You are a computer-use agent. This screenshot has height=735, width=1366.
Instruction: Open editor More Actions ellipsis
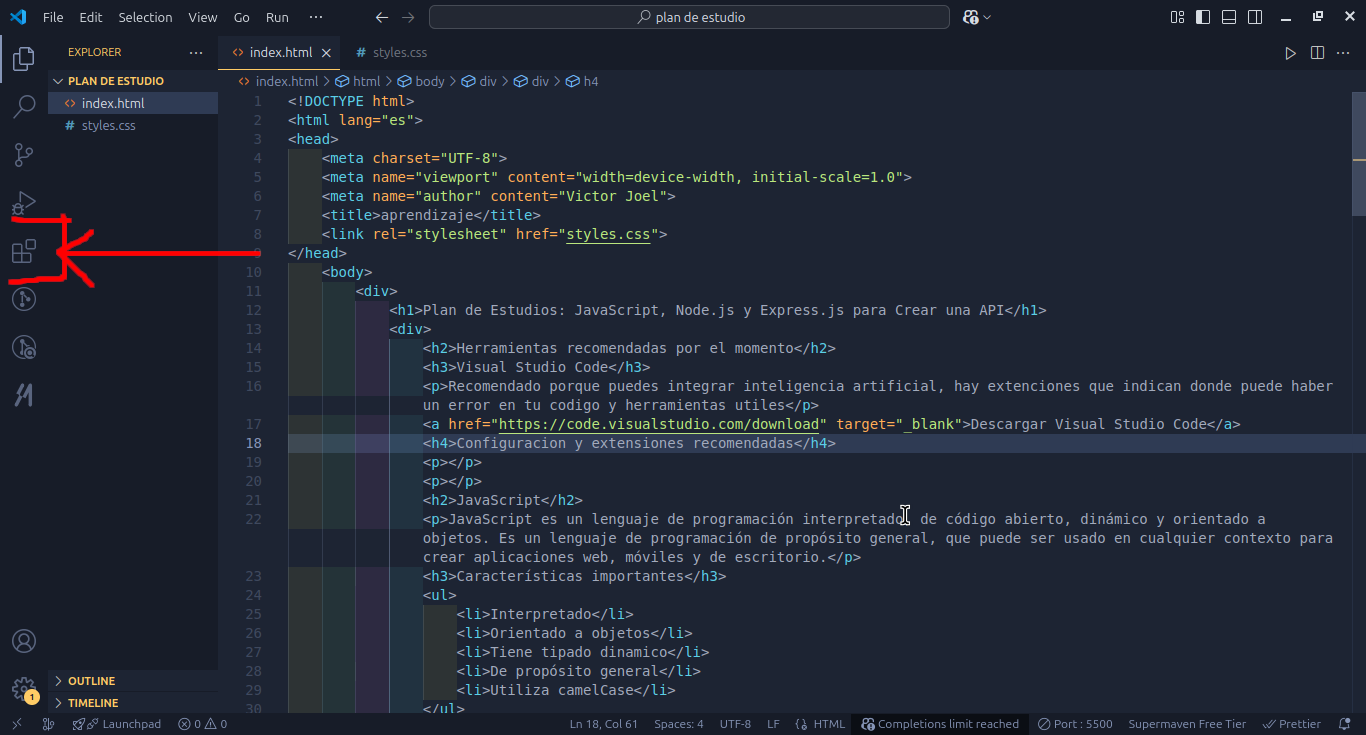(x=1344, y=53)
